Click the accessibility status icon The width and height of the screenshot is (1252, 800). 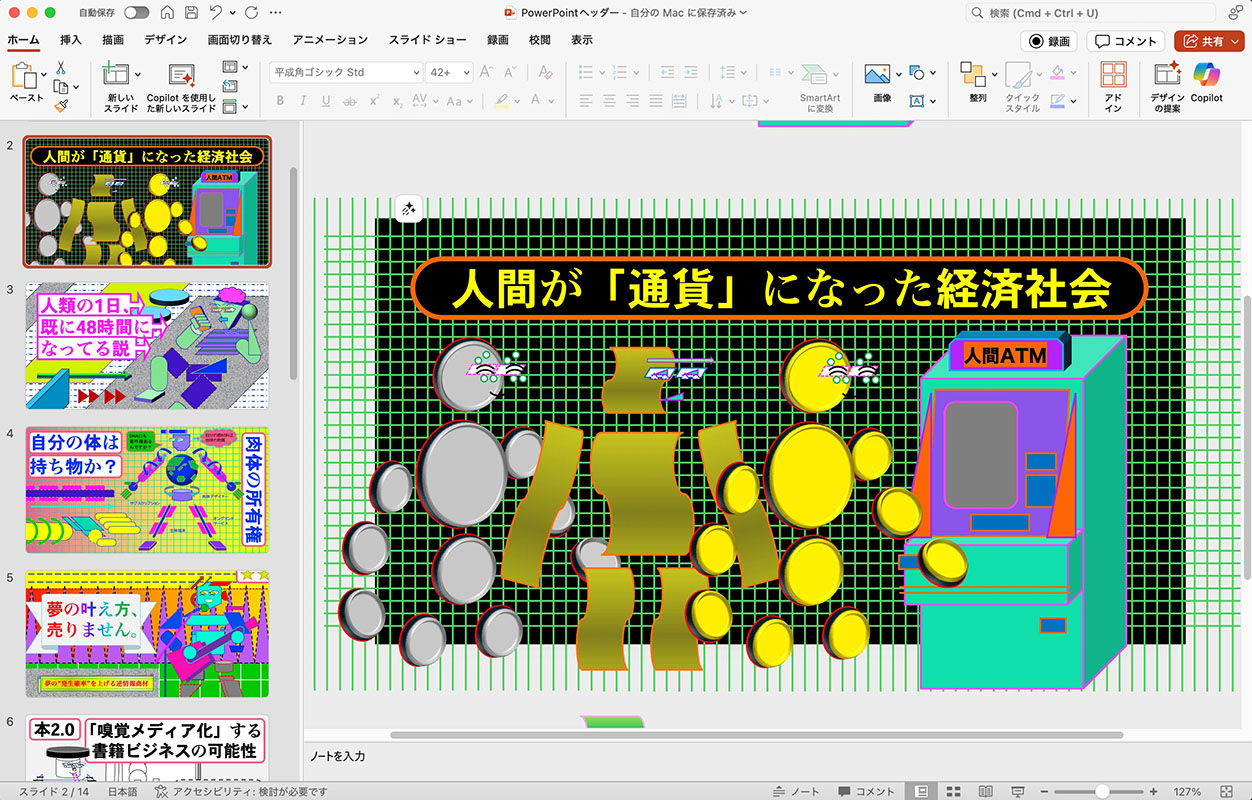[163, 791]
